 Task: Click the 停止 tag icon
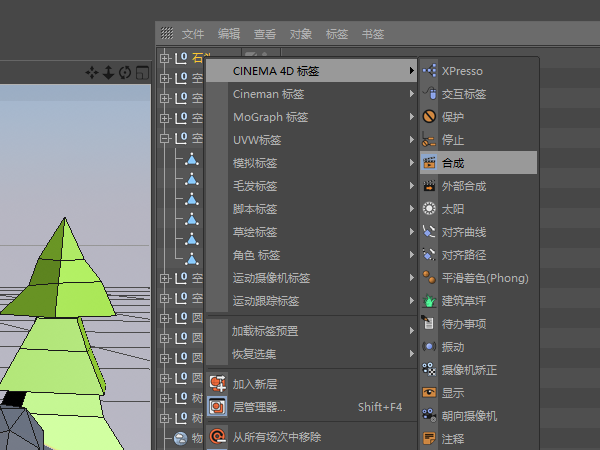click(429, 140)
